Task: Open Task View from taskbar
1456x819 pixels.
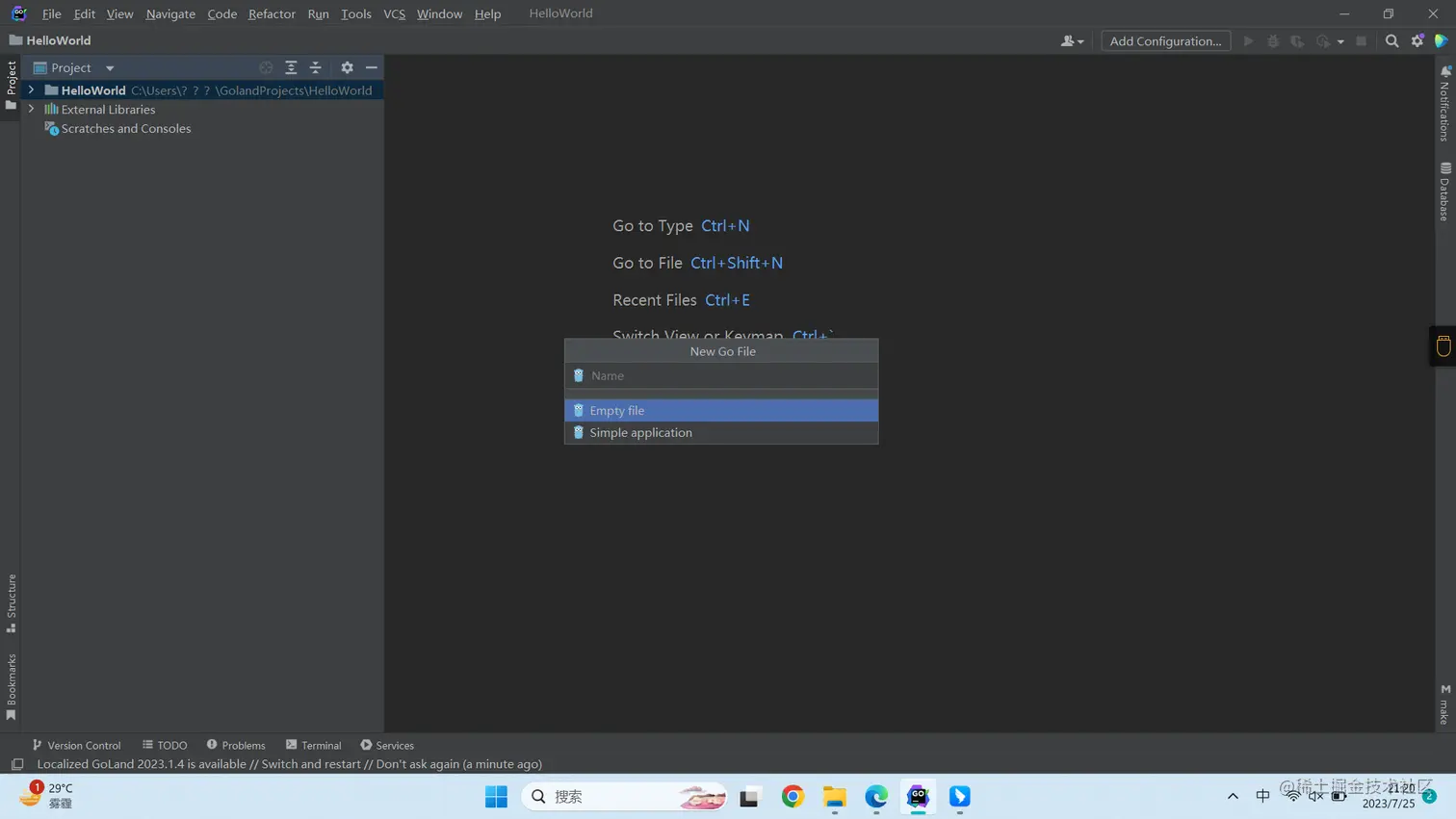Action: click(749, 797)
